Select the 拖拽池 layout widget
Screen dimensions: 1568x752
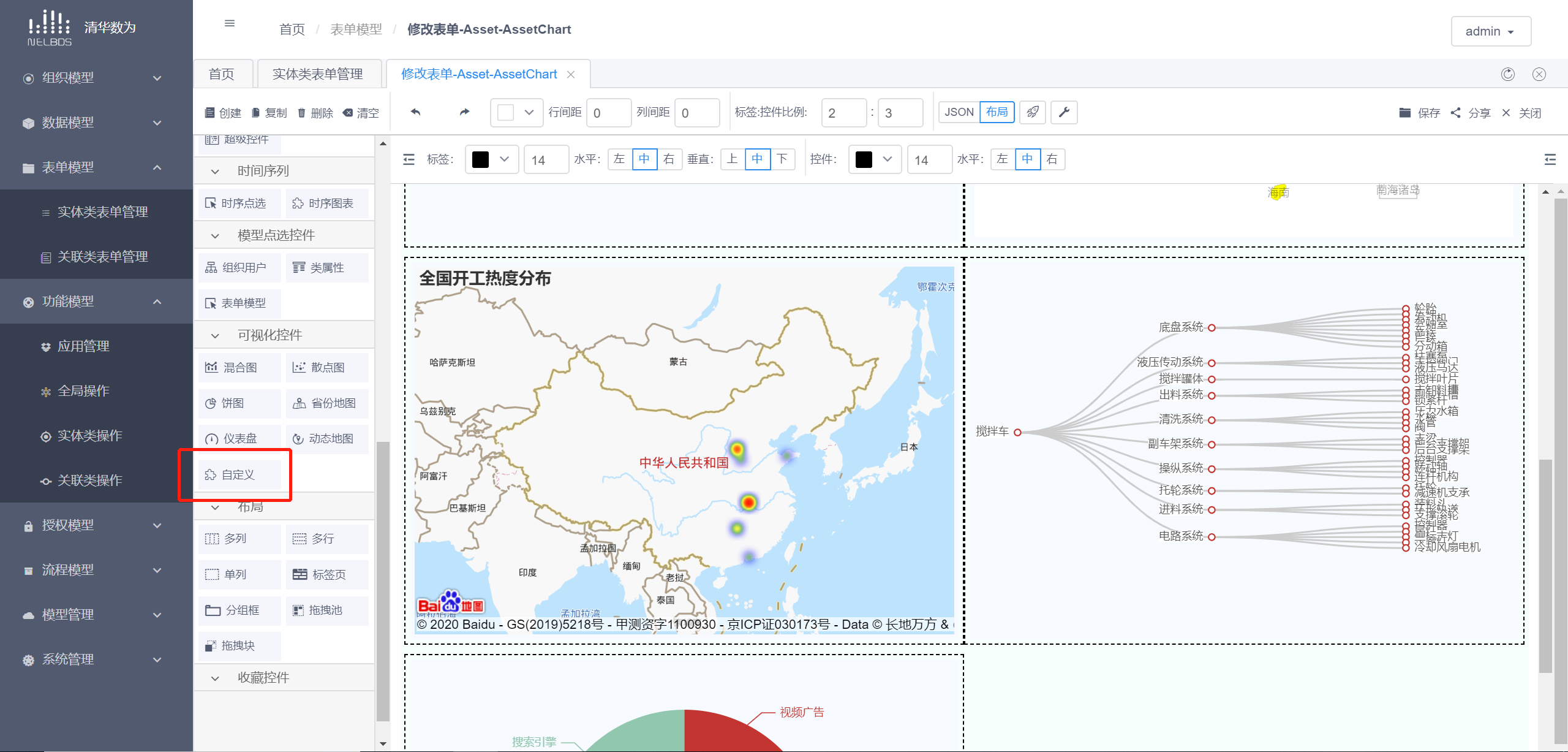[327, 610]
